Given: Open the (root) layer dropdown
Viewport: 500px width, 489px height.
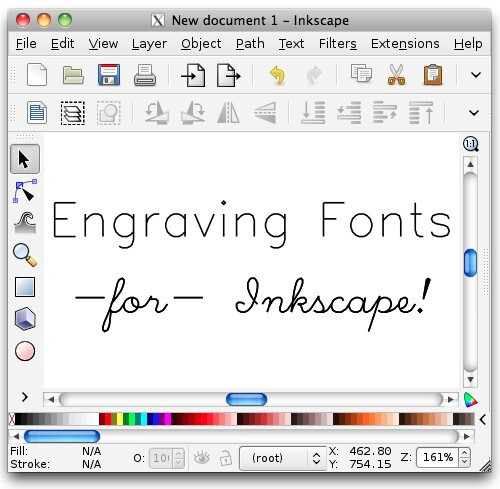Looking at the screenshot, I should pos(283,458).
